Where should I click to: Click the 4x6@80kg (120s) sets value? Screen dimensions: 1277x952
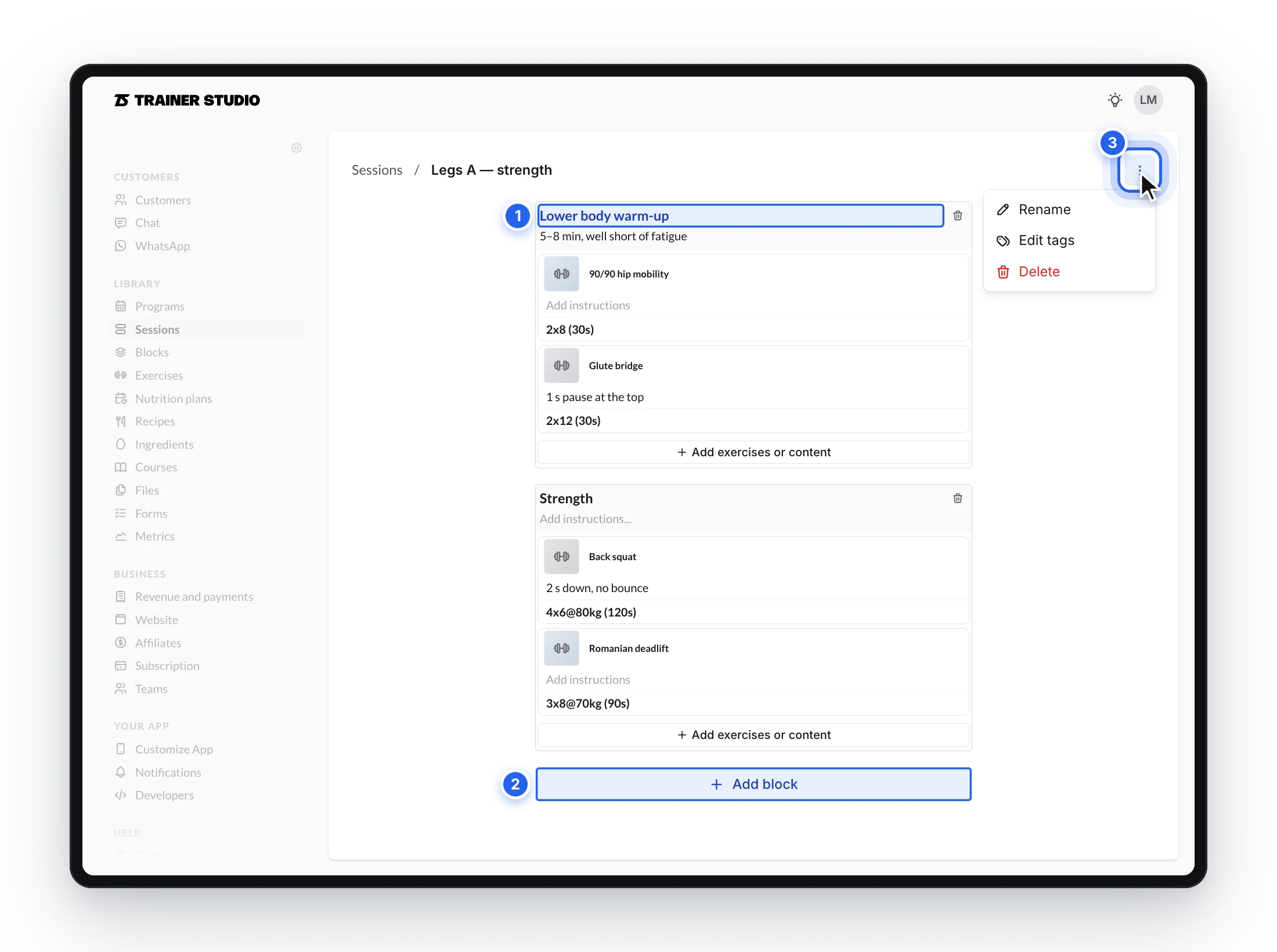pos(591,612)
